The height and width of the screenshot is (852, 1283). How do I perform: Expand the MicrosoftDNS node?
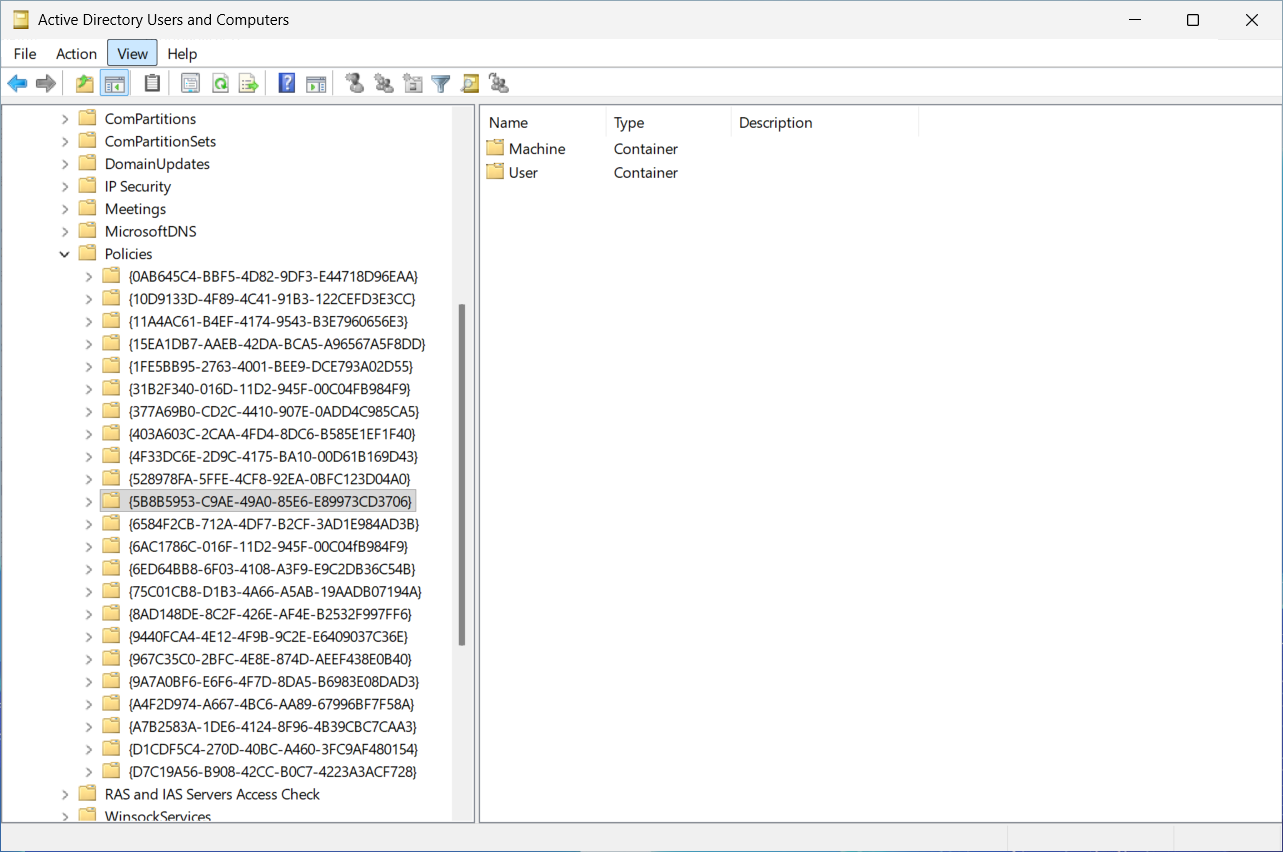pos(65,231)
